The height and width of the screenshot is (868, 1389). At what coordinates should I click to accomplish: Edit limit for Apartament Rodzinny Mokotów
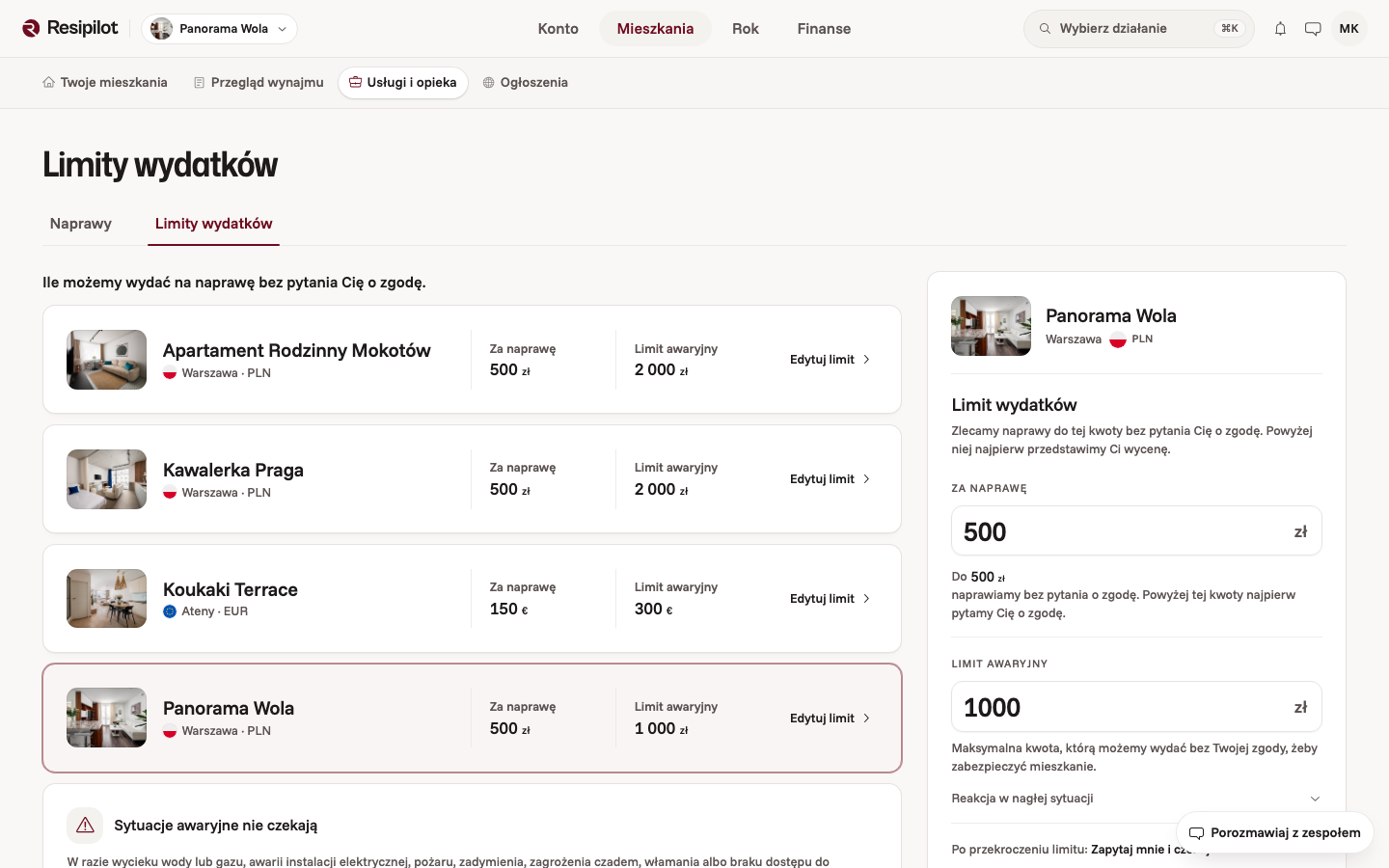831,360
